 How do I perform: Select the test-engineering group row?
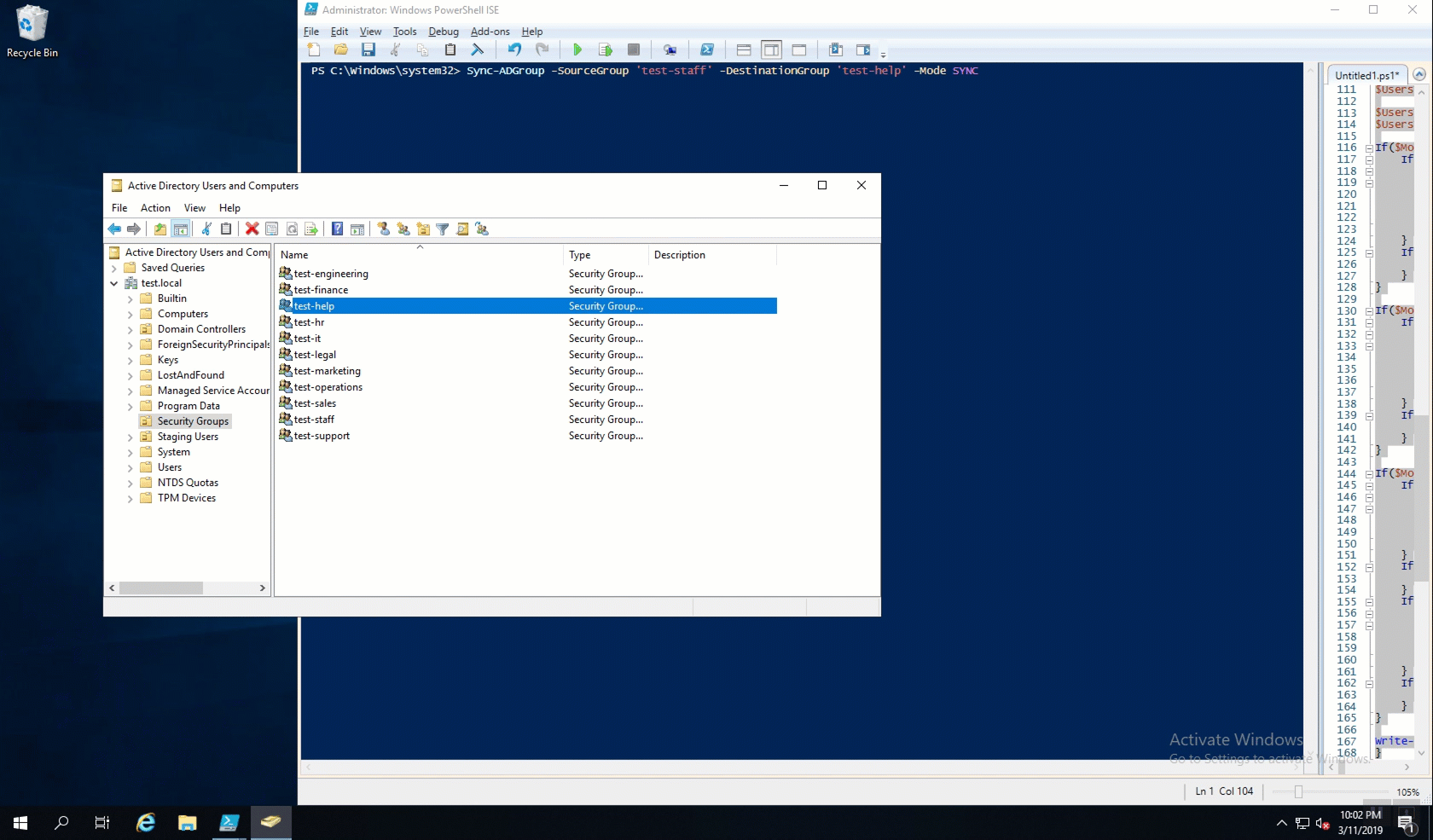[x=526, y=274]
